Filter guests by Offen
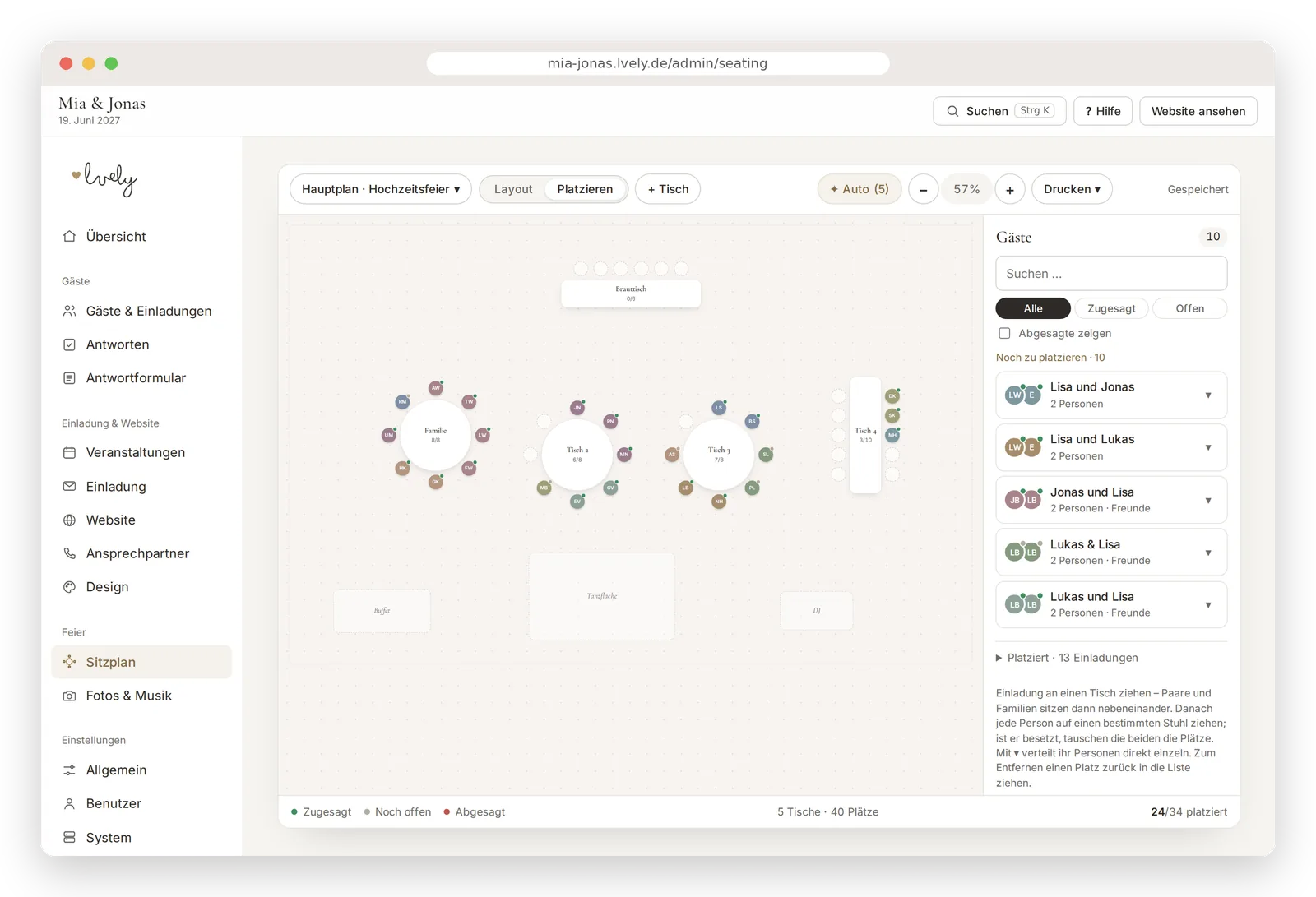1316x897 pixels. 1189,308
